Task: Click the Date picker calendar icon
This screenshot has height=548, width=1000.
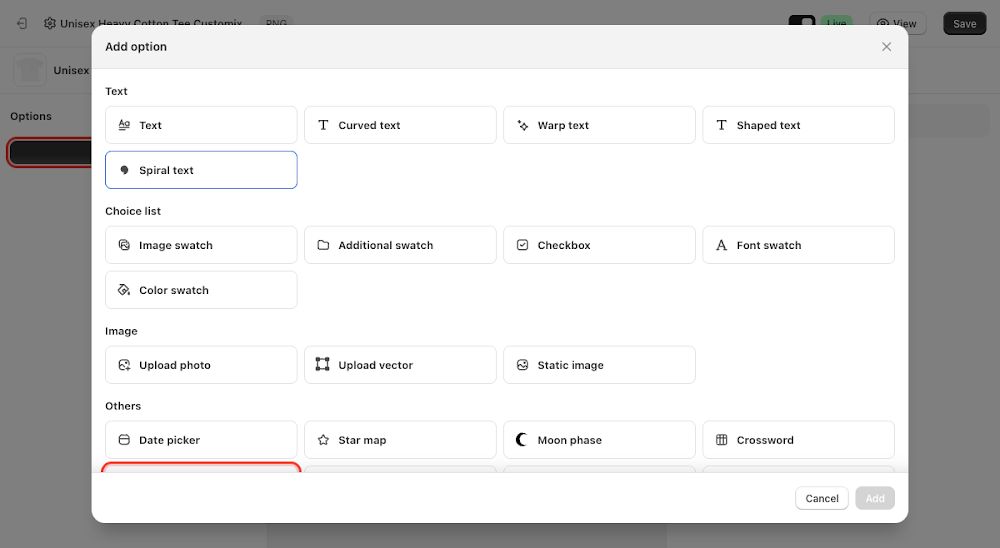Action: [124, 440]
